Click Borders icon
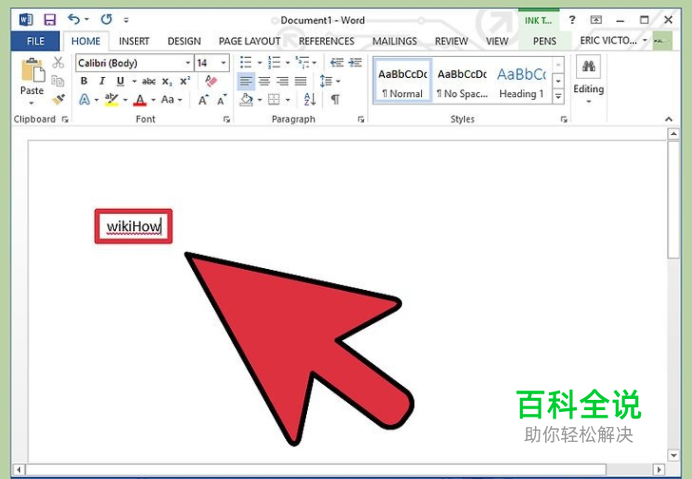The image size is (692, 479). (x=274, y=100)
